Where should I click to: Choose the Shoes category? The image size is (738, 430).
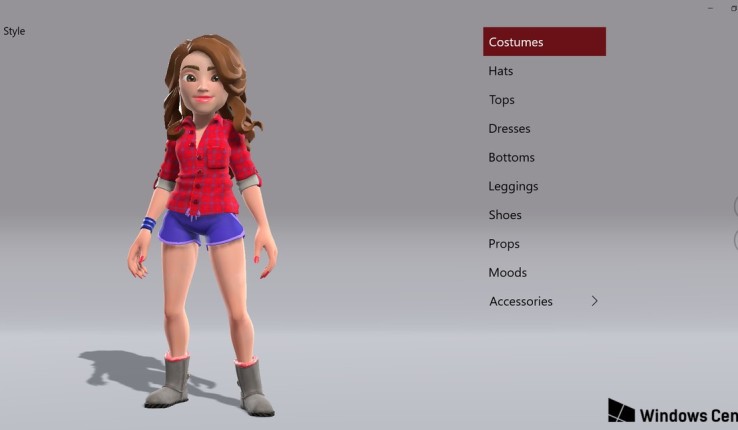tap(505, 215)
